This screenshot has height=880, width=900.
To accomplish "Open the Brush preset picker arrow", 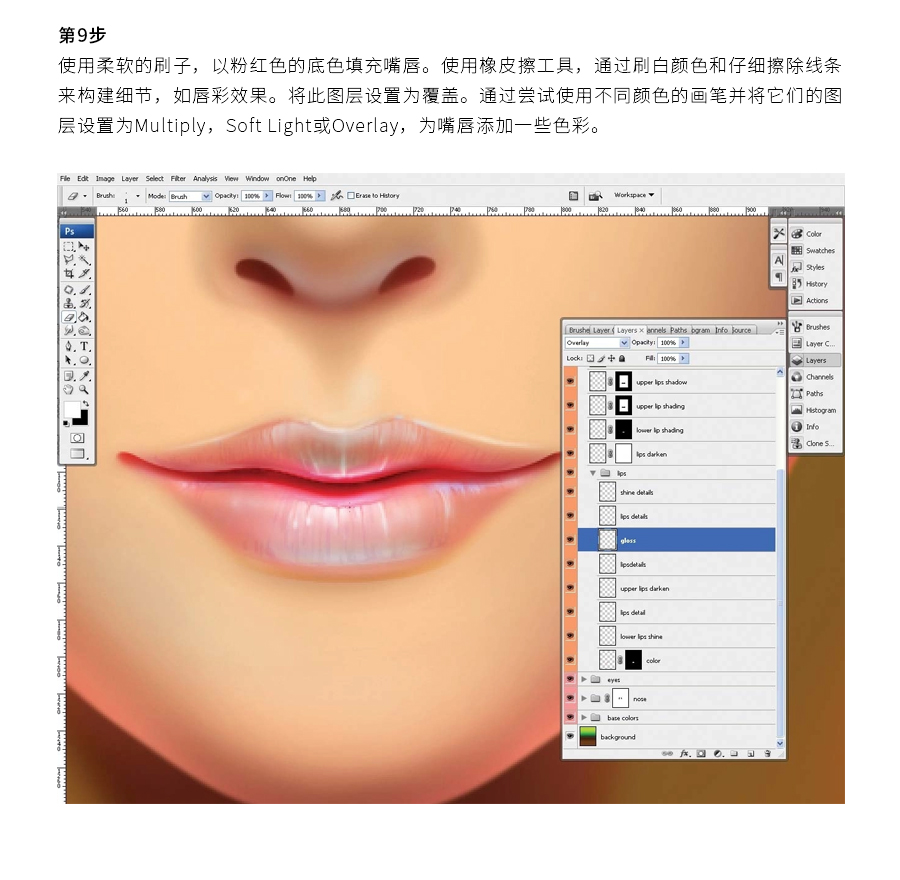I will pos(138,196).
